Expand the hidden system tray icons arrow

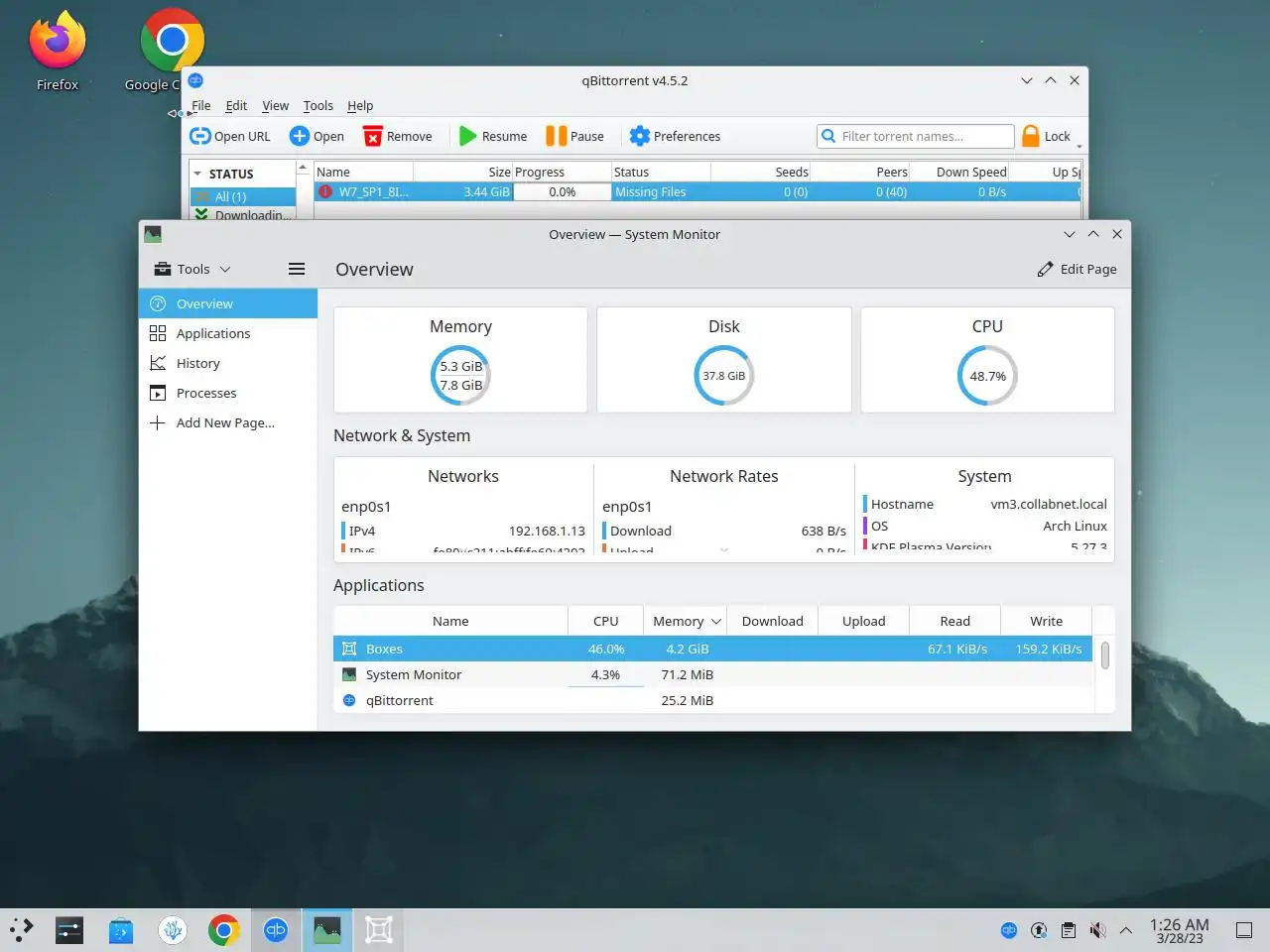point(1126,930)
